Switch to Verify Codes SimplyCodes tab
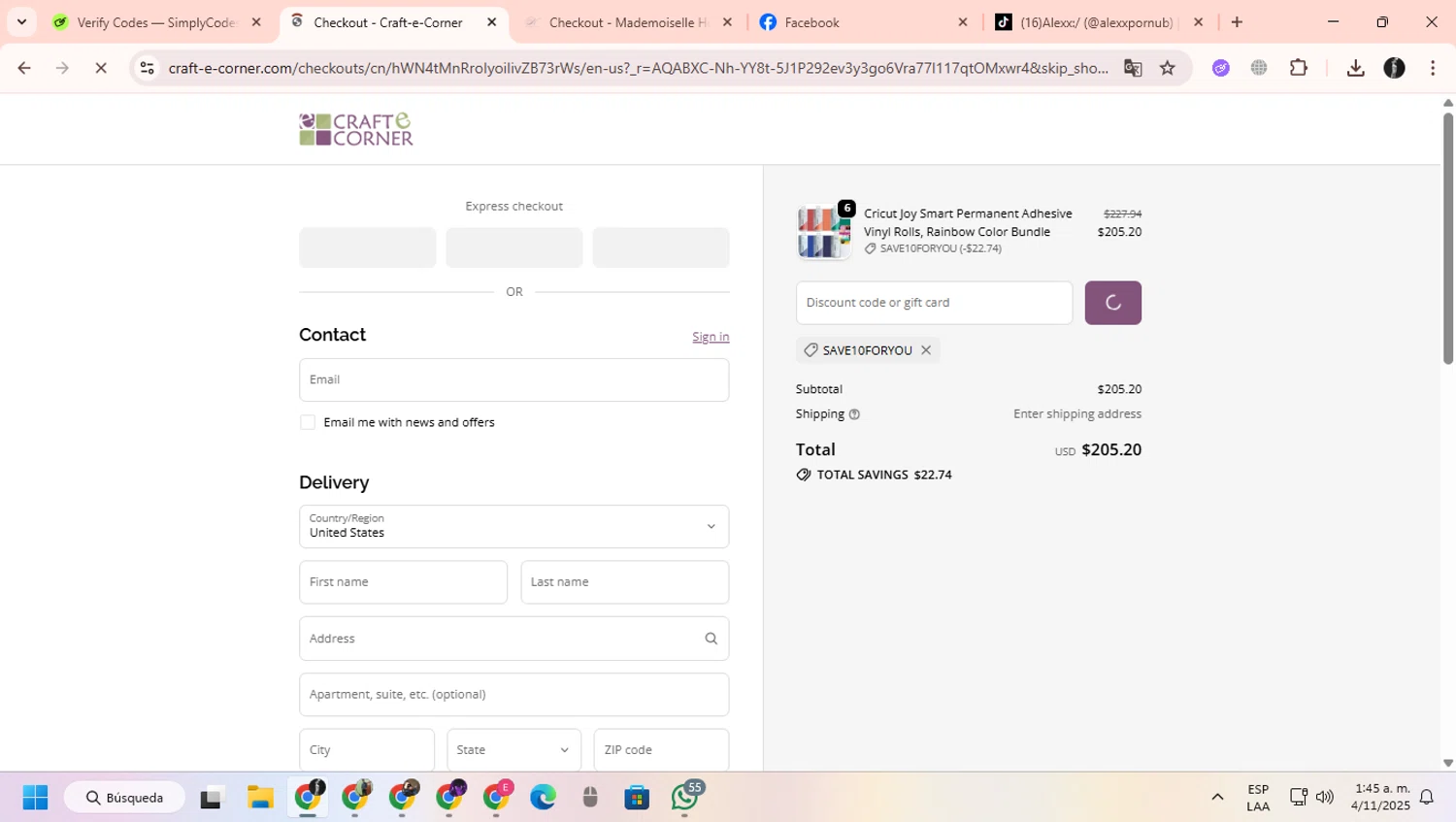This screenshot has width=1456, height=822. coord(156,22)
